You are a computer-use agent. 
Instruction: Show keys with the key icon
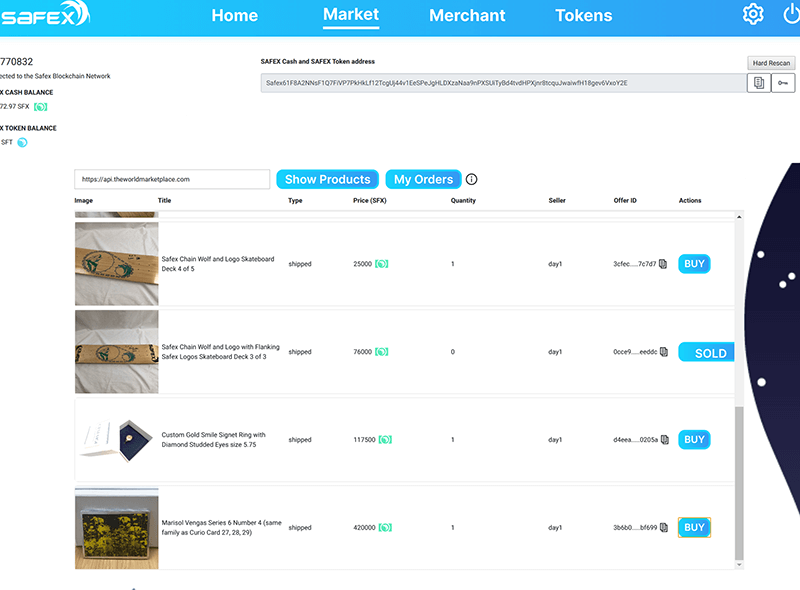[783, 83]
